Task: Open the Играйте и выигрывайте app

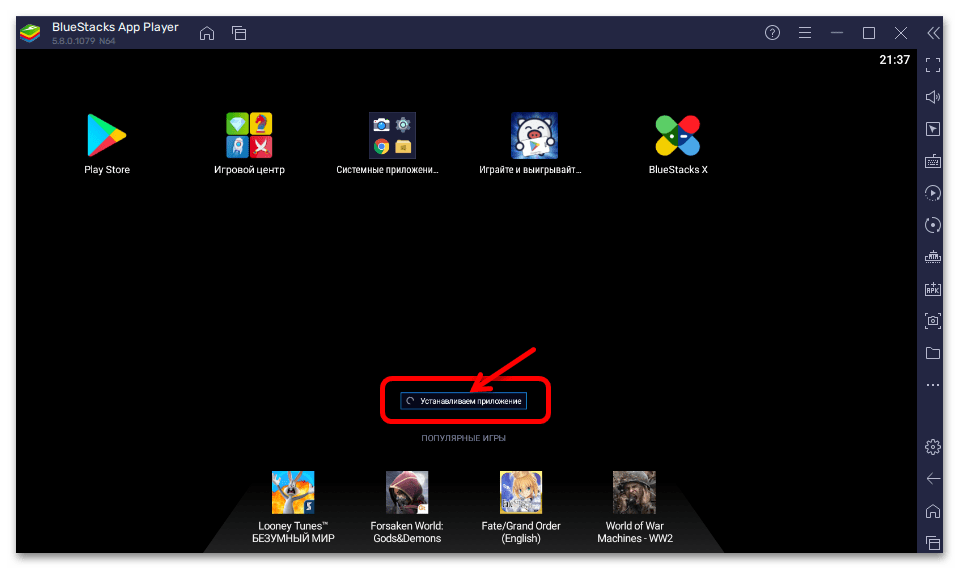Action: pyautogui.click(x=534, y=135)
